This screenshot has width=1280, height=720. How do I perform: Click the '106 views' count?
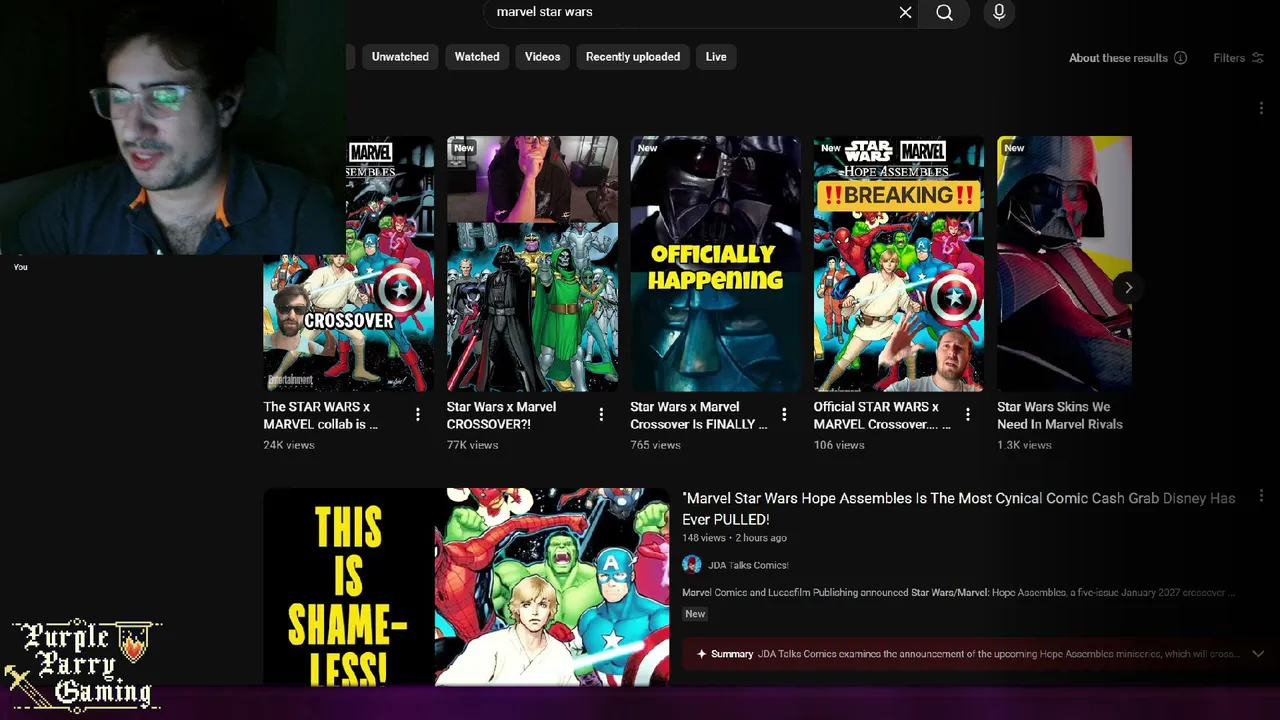pos(839,445)
